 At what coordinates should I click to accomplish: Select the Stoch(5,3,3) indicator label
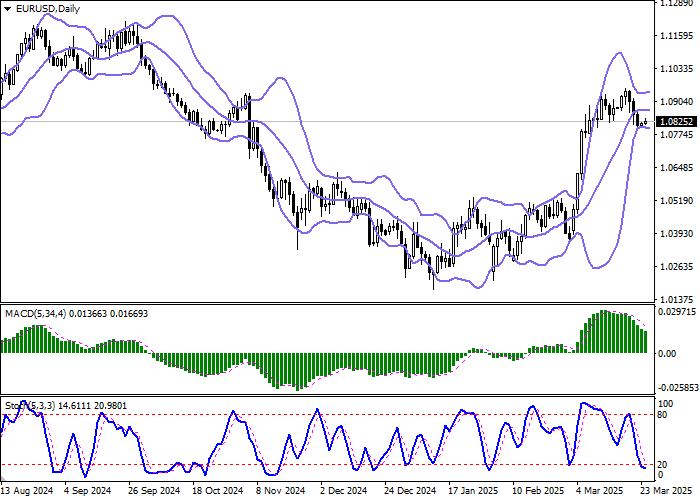[x=28, y=405]
